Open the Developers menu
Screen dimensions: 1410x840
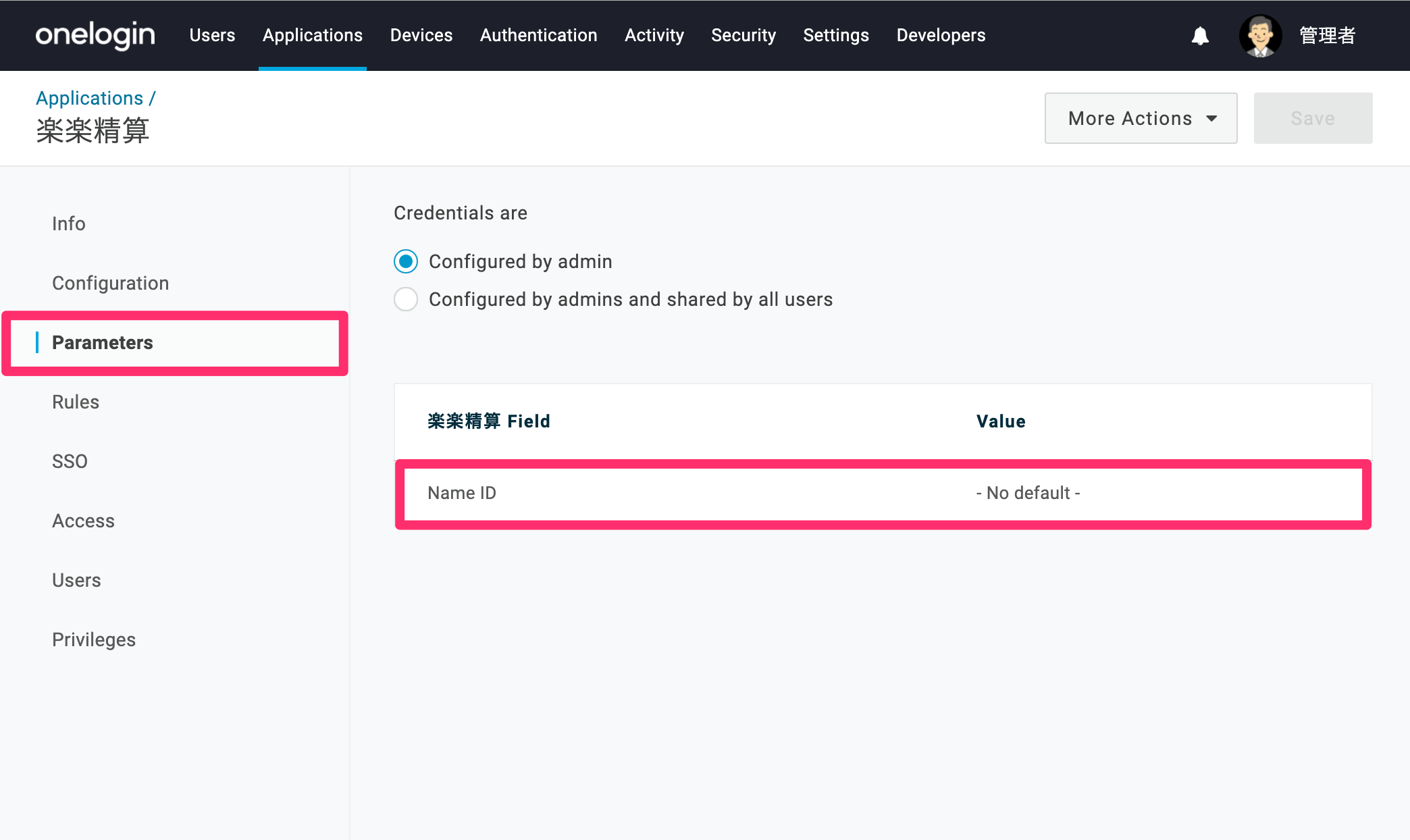[x=941, y=35]
